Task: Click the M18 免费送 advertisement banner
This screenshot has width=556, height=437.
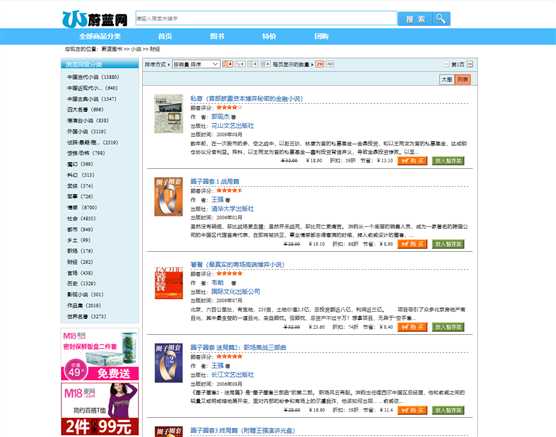Action: tap(100, 355)
